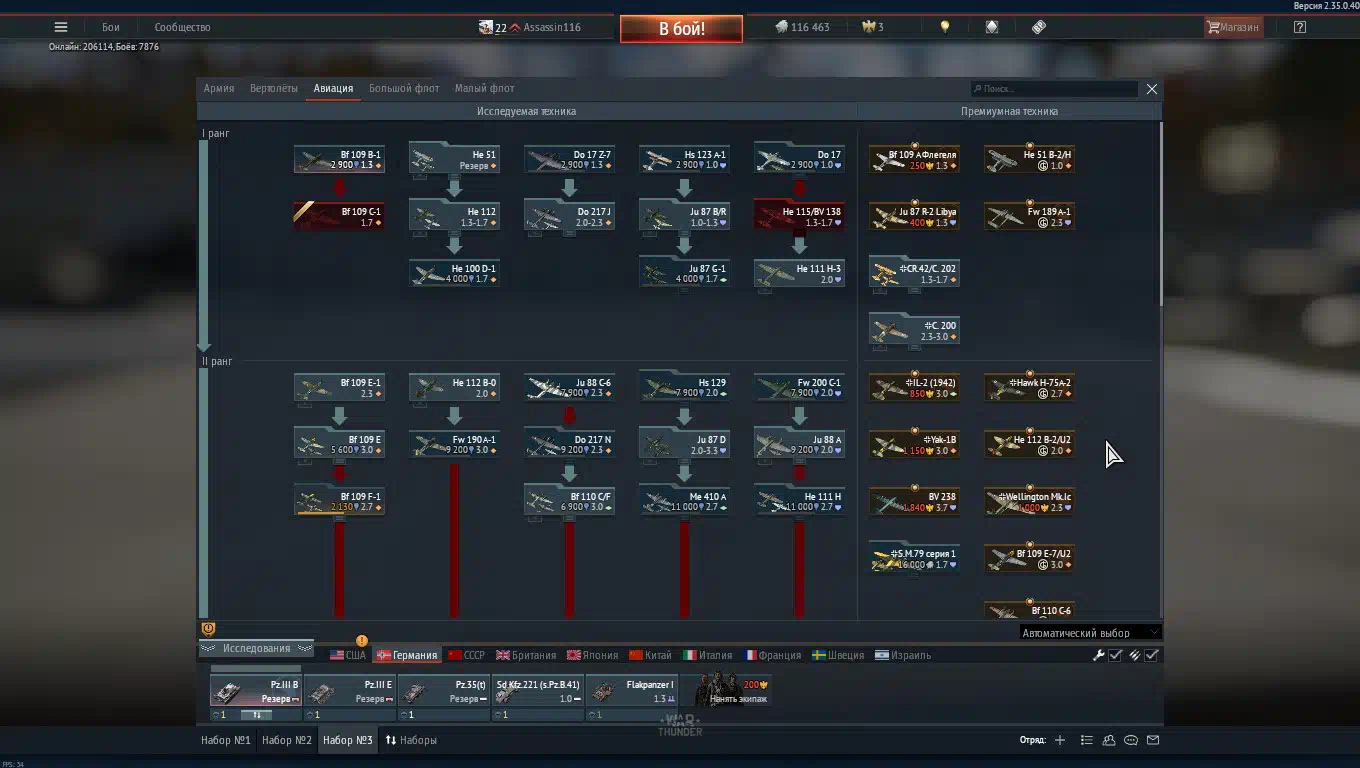Switch to crew preset Набор №1
This screenshot has width=1360, height=768.
[226, 740]
